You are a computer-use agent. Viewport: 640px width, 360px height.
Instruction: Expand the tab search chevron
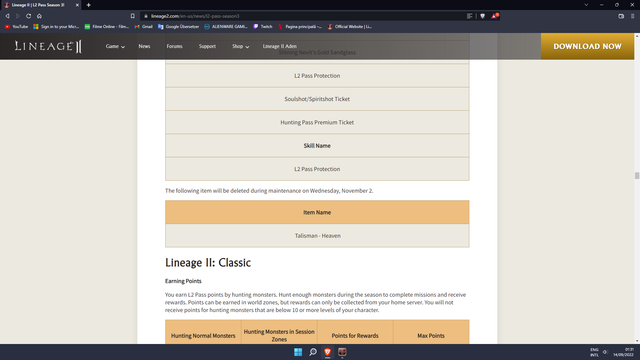(586, 5)
